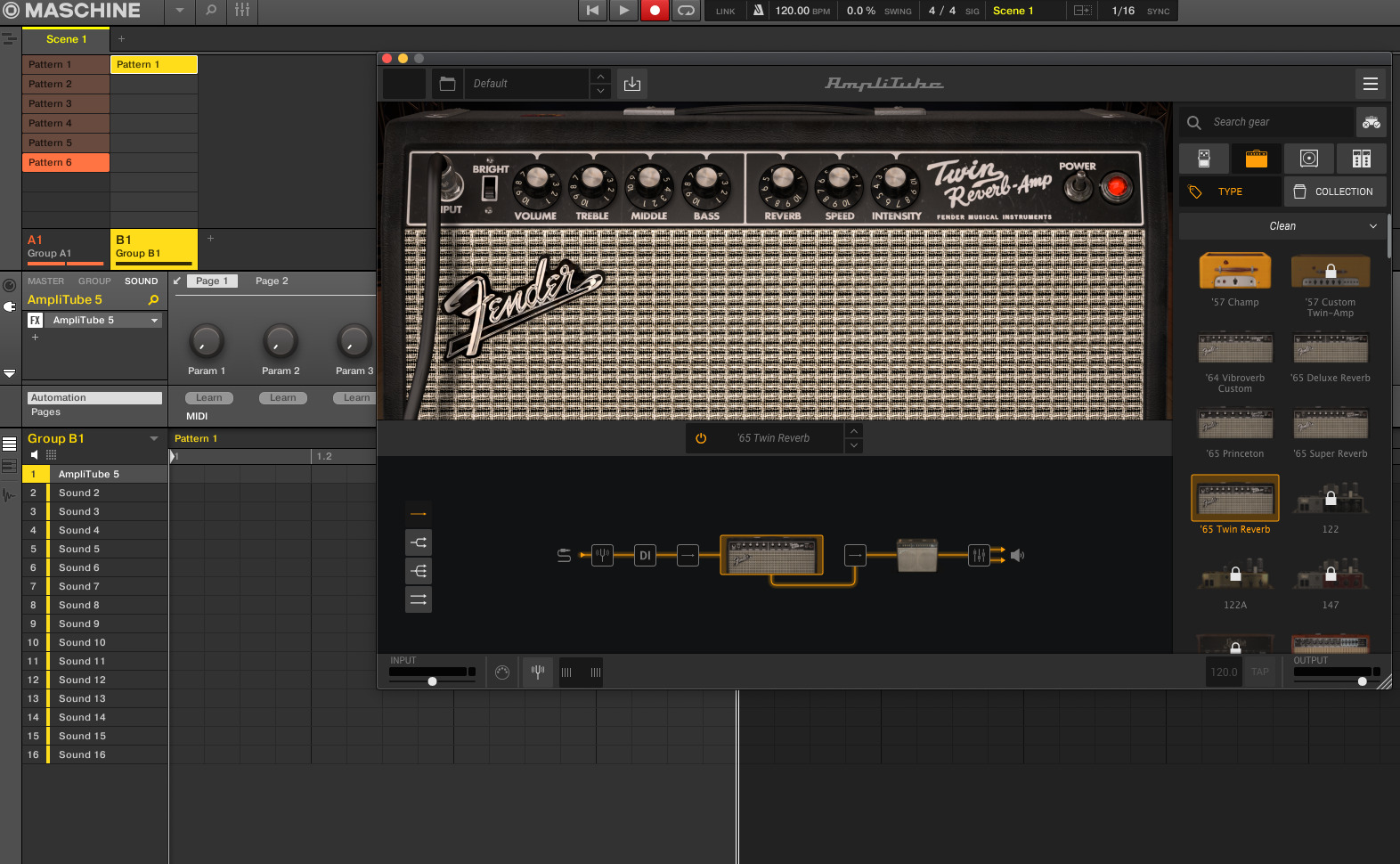Open the AmpliTube hamburger menu

click(1370, 84)
